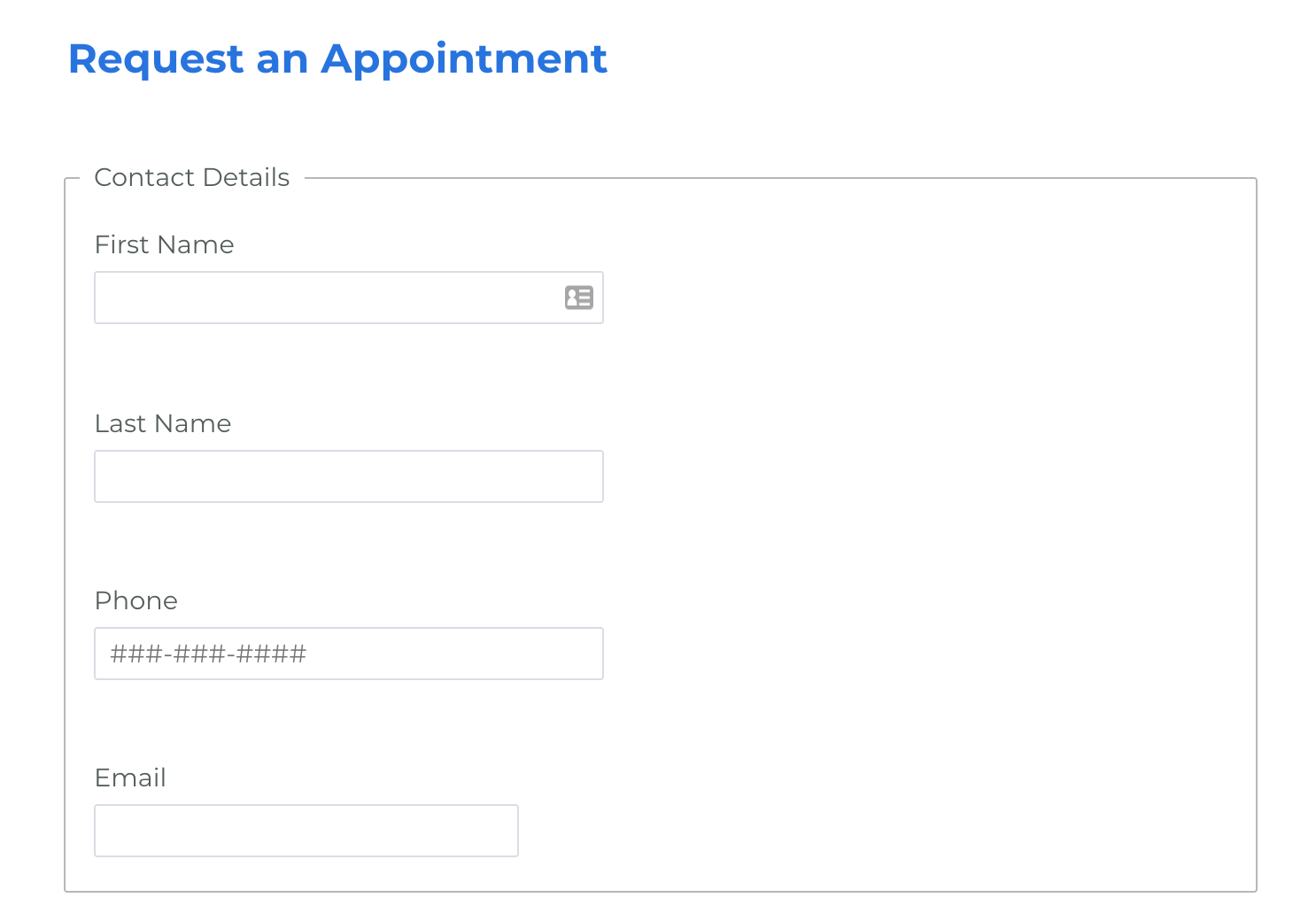This screenshot has height=921, width=1316.
Task: Click the word "Request" in the heading
Action: (x=155, y=59)
